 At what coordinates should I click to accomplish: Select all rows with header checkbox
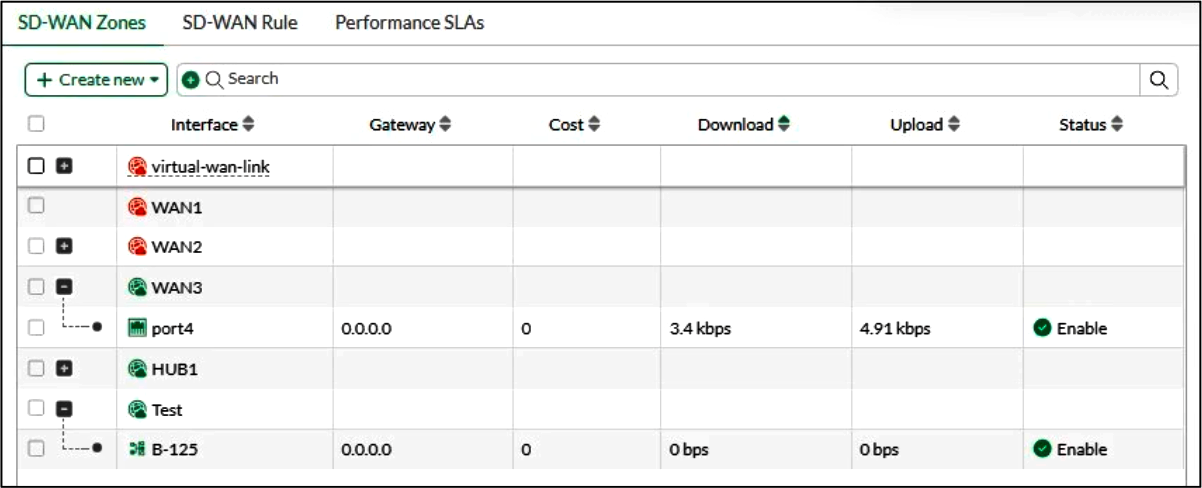point(36,124)
